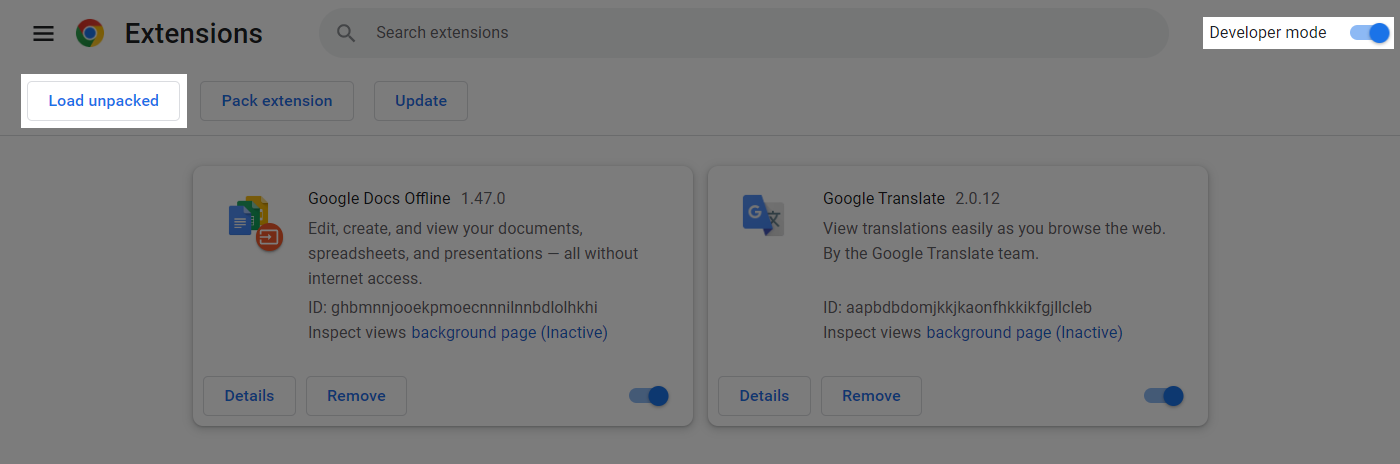Disable the Google Docs Offline extension
Image resolution: width=1400 pixels, height=464 pixels.
(x=648, y=396)
